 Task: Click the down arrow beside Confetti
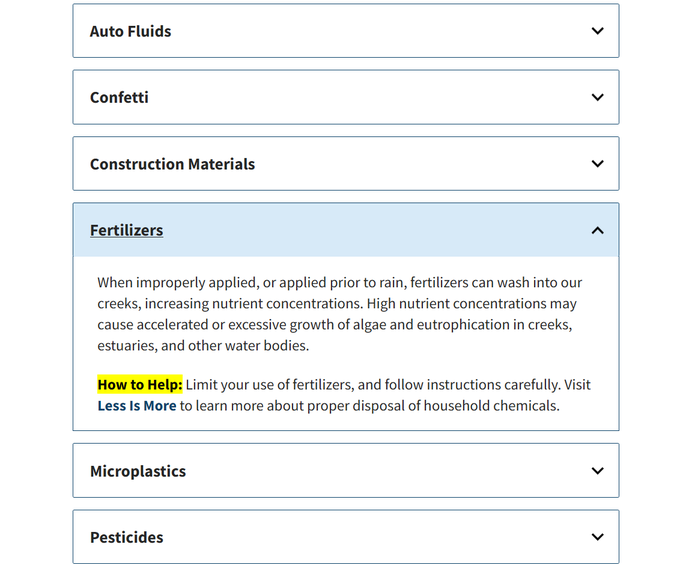coord(597,97)
